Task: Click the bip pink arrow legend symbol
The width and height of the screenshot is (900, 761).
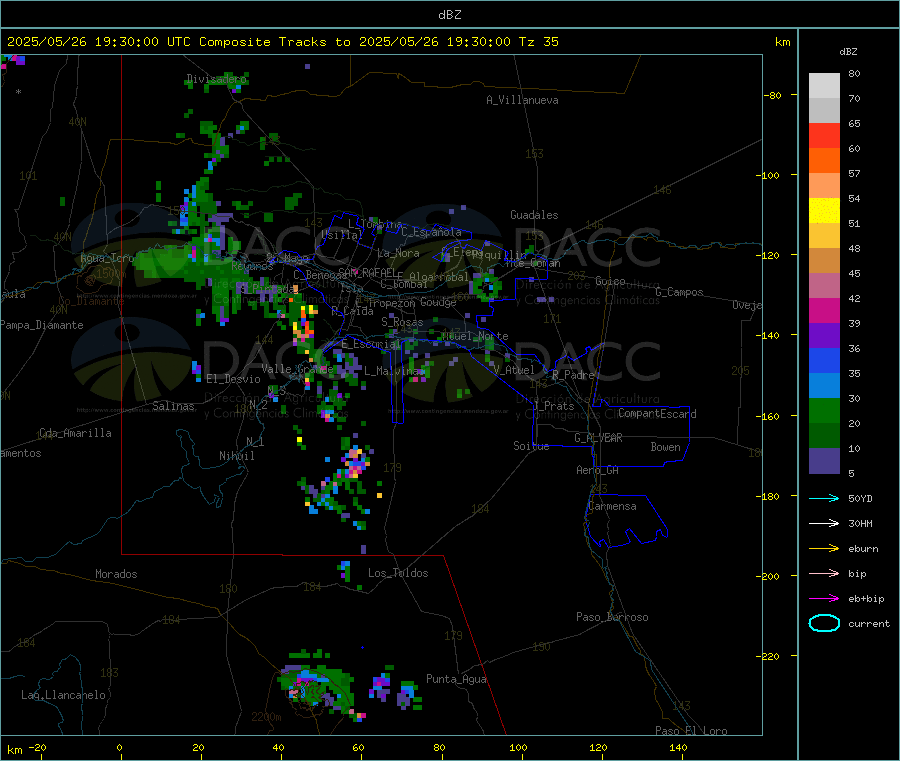Action: [824, 573]
